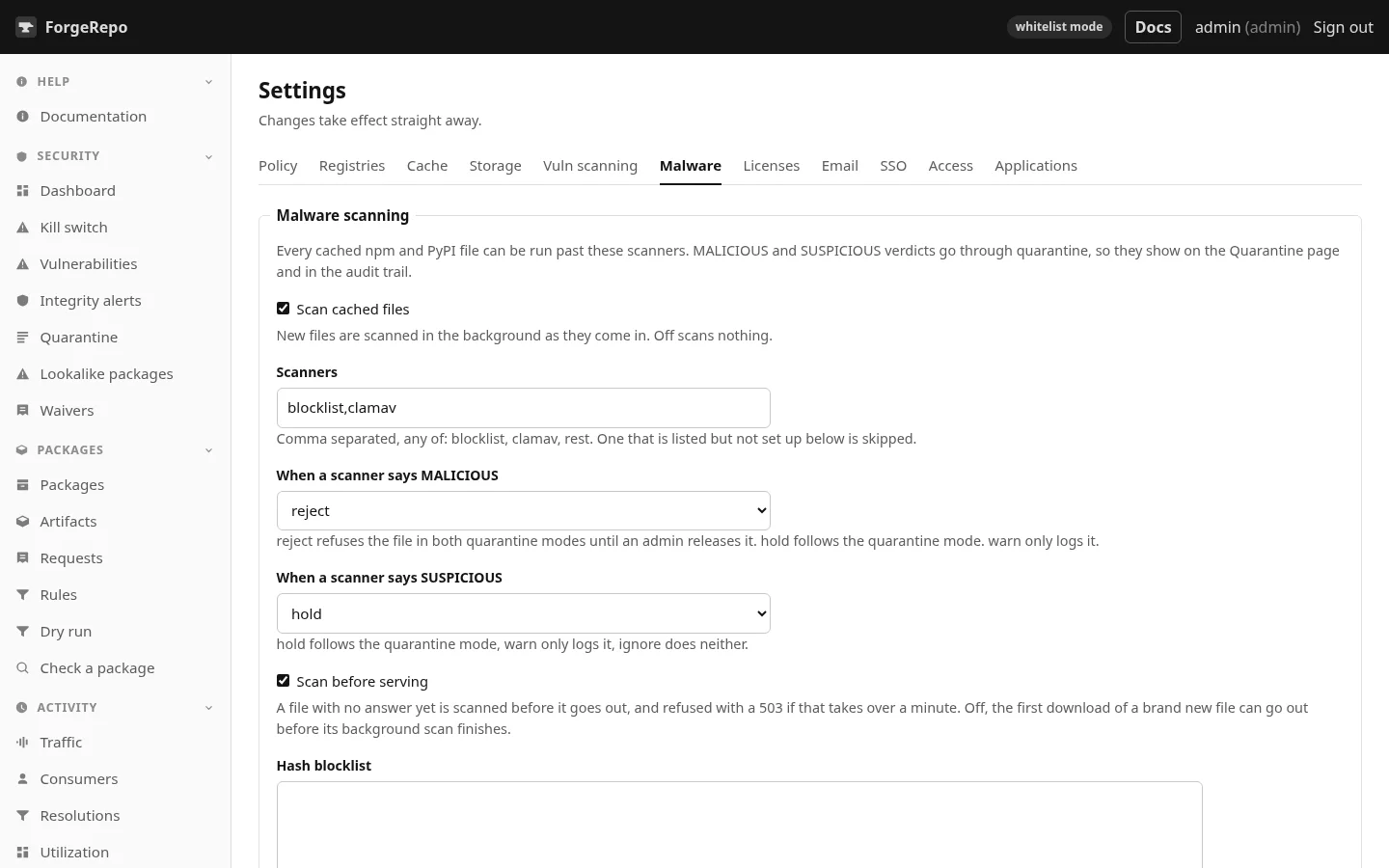Click the Quarantine list icon
The image size is (1389, 868).
click(23, 338)
